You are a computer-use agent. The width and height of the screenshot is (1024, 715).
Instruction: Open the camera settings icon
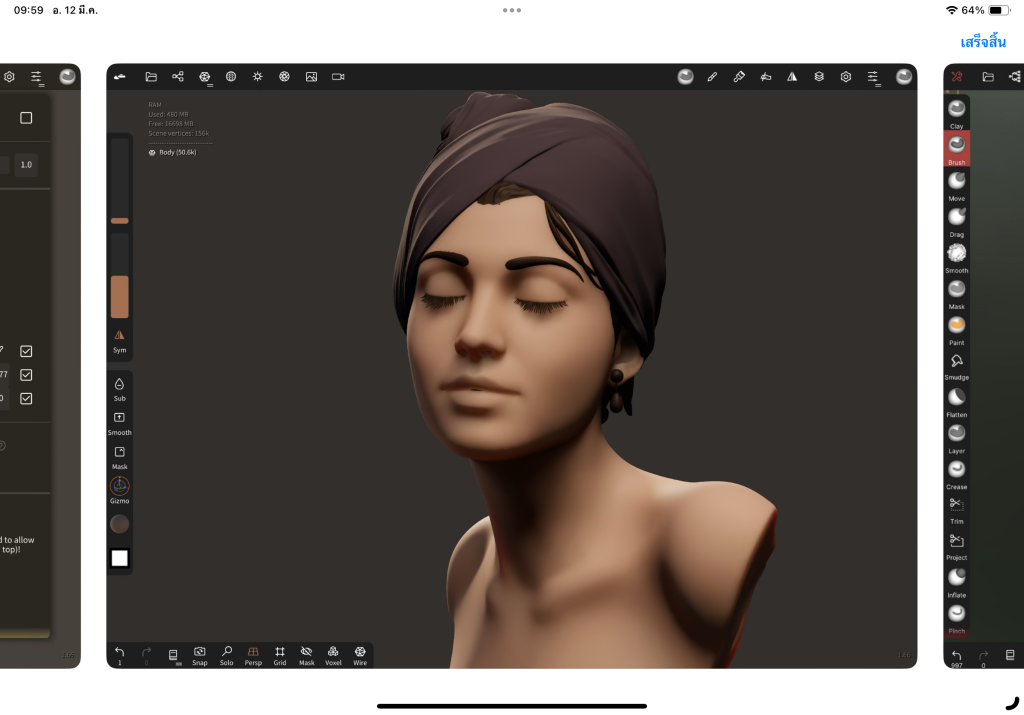click(338, 77)
